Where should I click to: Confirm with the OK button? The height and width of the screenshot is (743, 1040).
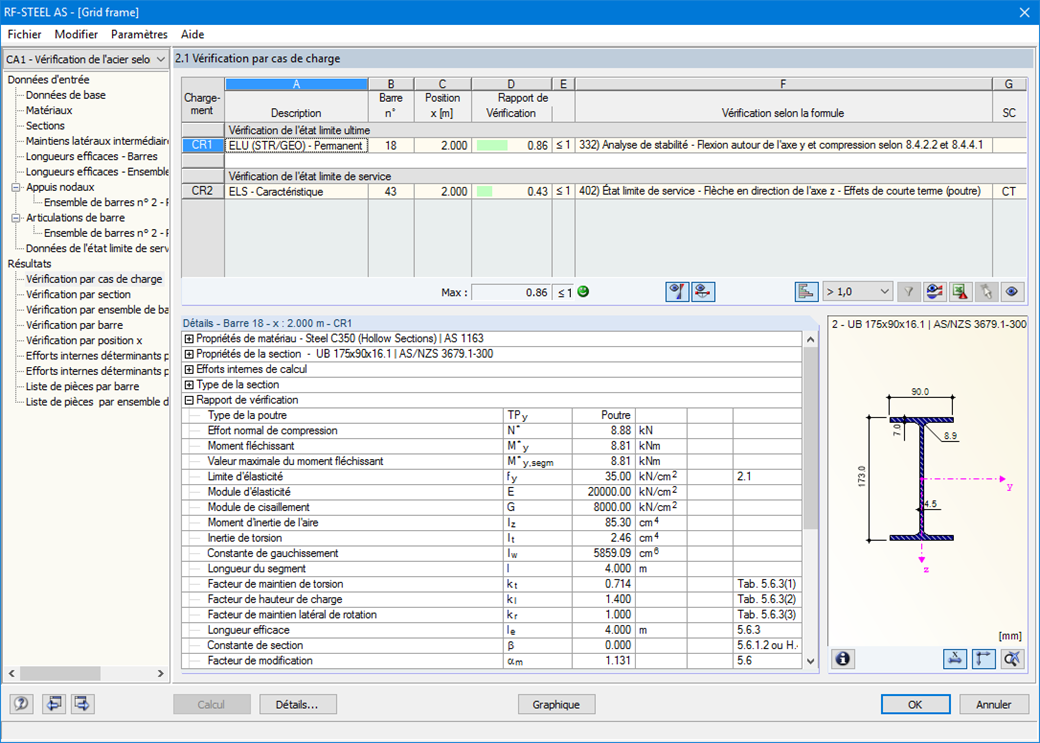coord(915,705)
